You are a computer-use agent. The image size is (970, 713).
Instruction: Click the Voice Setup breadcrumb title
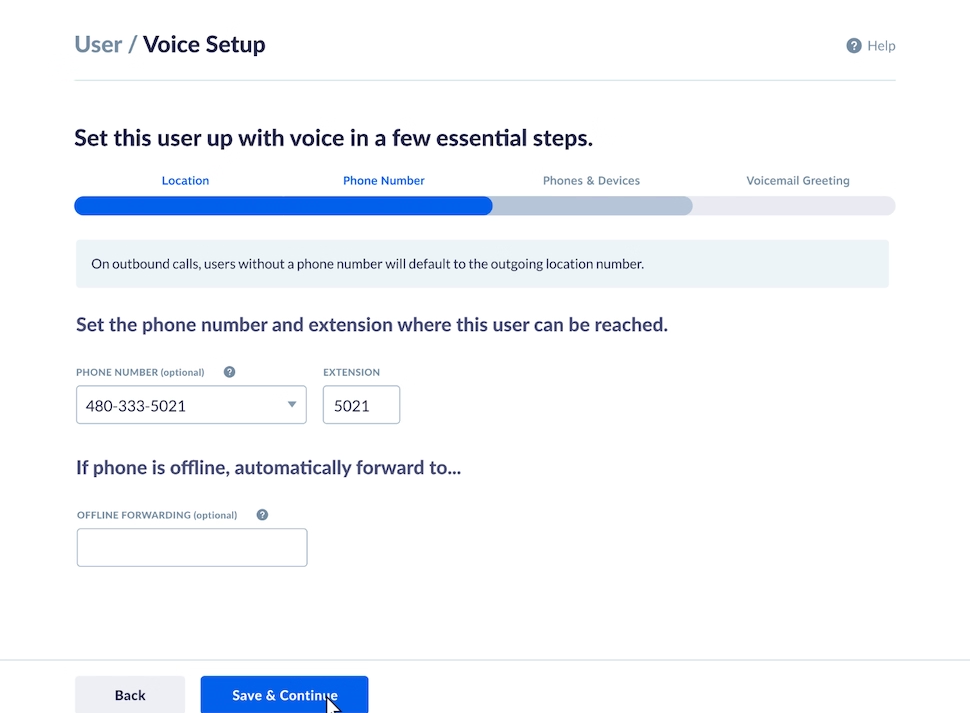(203, 43)
